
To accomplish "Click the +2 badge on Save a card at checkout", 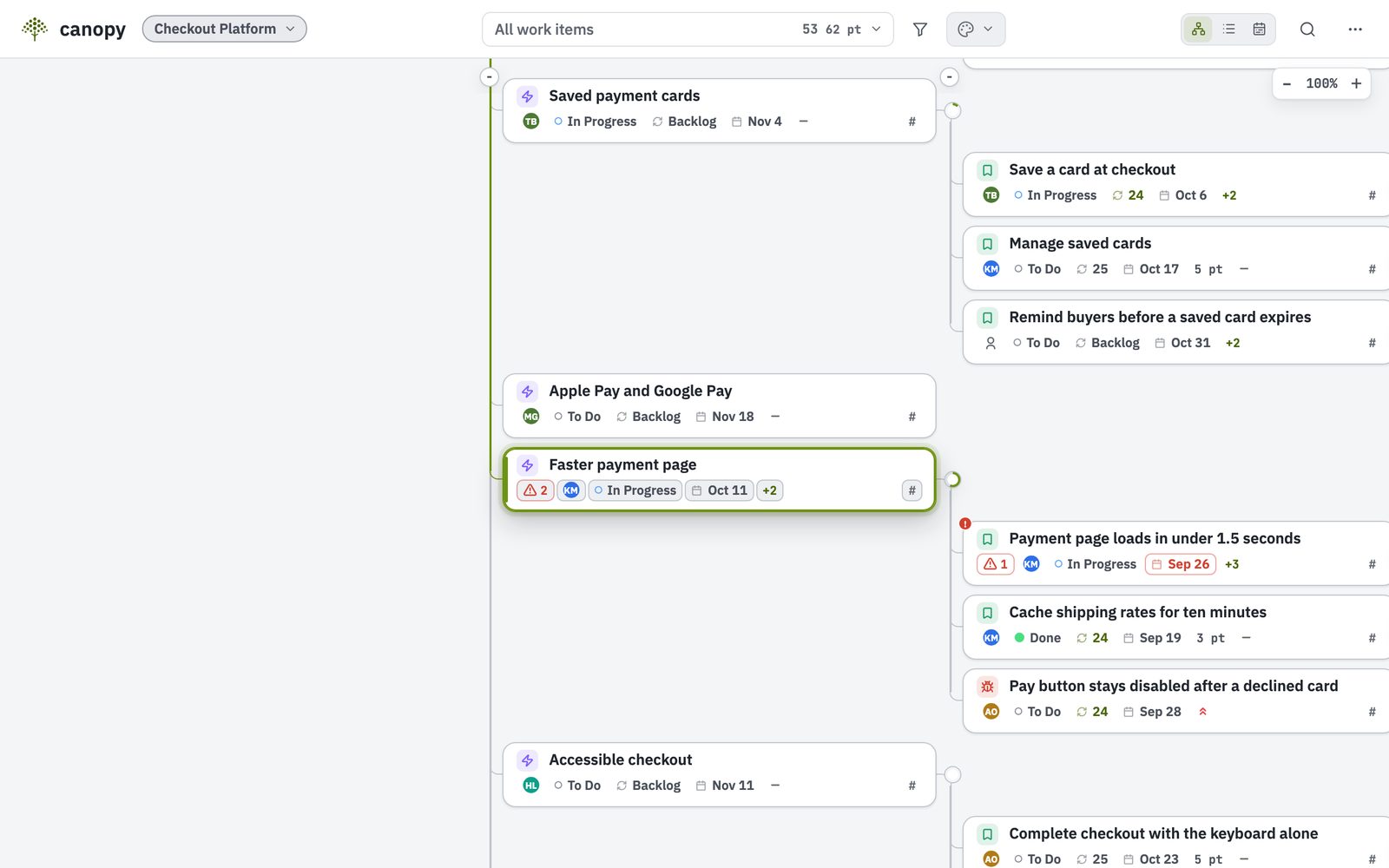I will [x=1229, y=195].
